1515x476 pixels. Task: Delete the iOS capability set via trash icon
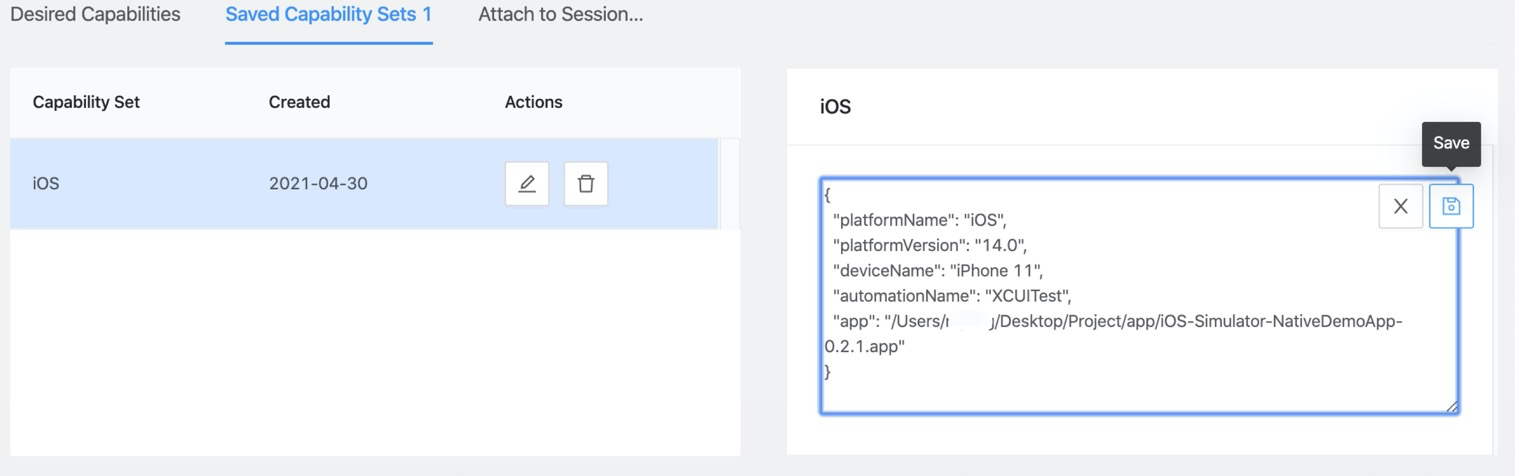(x=586, y=184)
